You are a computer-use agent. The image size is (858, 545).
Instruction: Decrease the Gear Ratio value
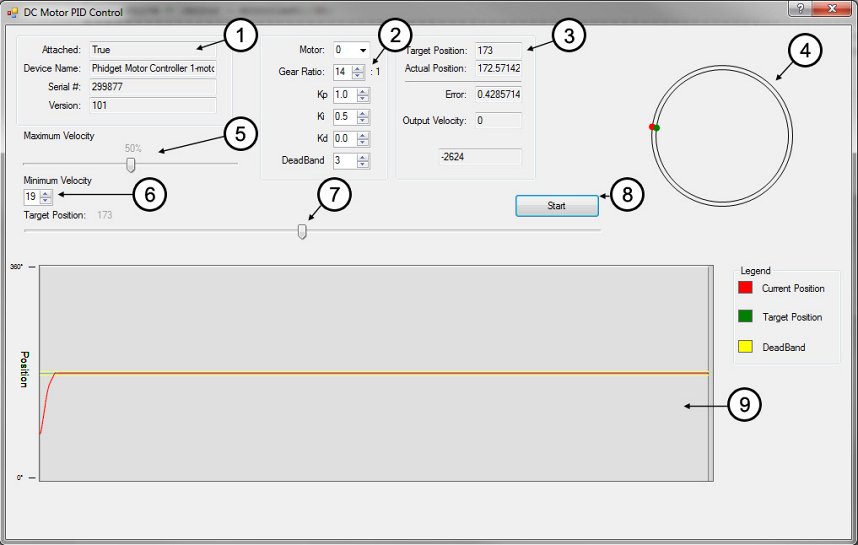pos(358,76)
